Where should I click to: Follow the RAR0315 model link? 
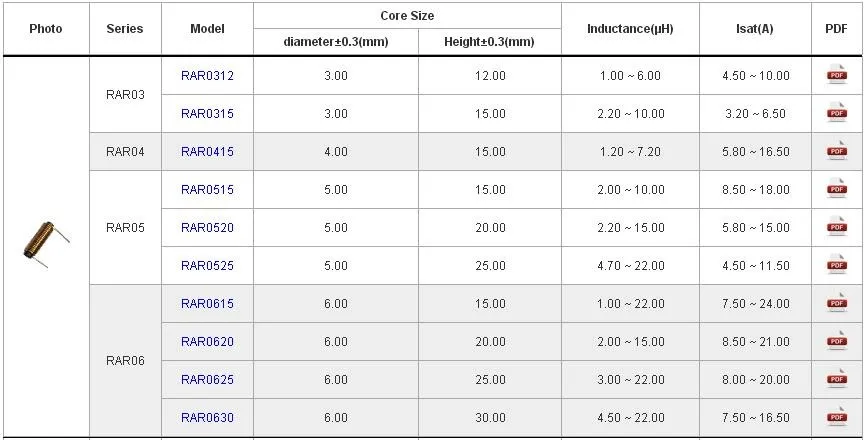coord(207,114)
